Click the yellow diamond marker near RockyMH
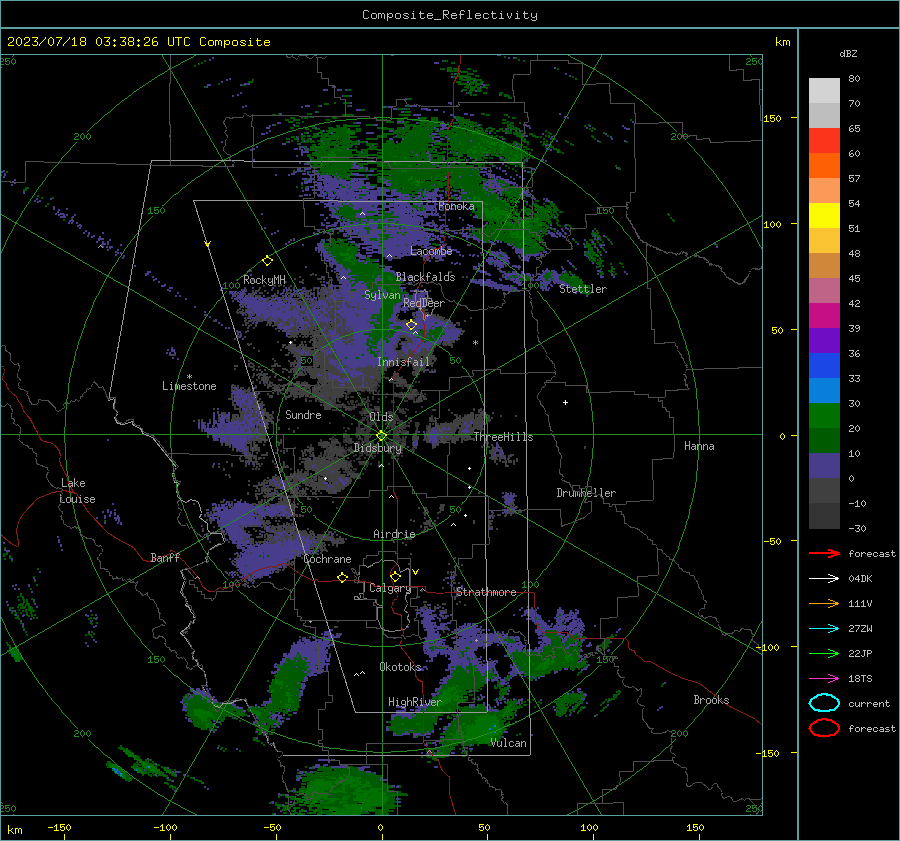 click(267, 261)
